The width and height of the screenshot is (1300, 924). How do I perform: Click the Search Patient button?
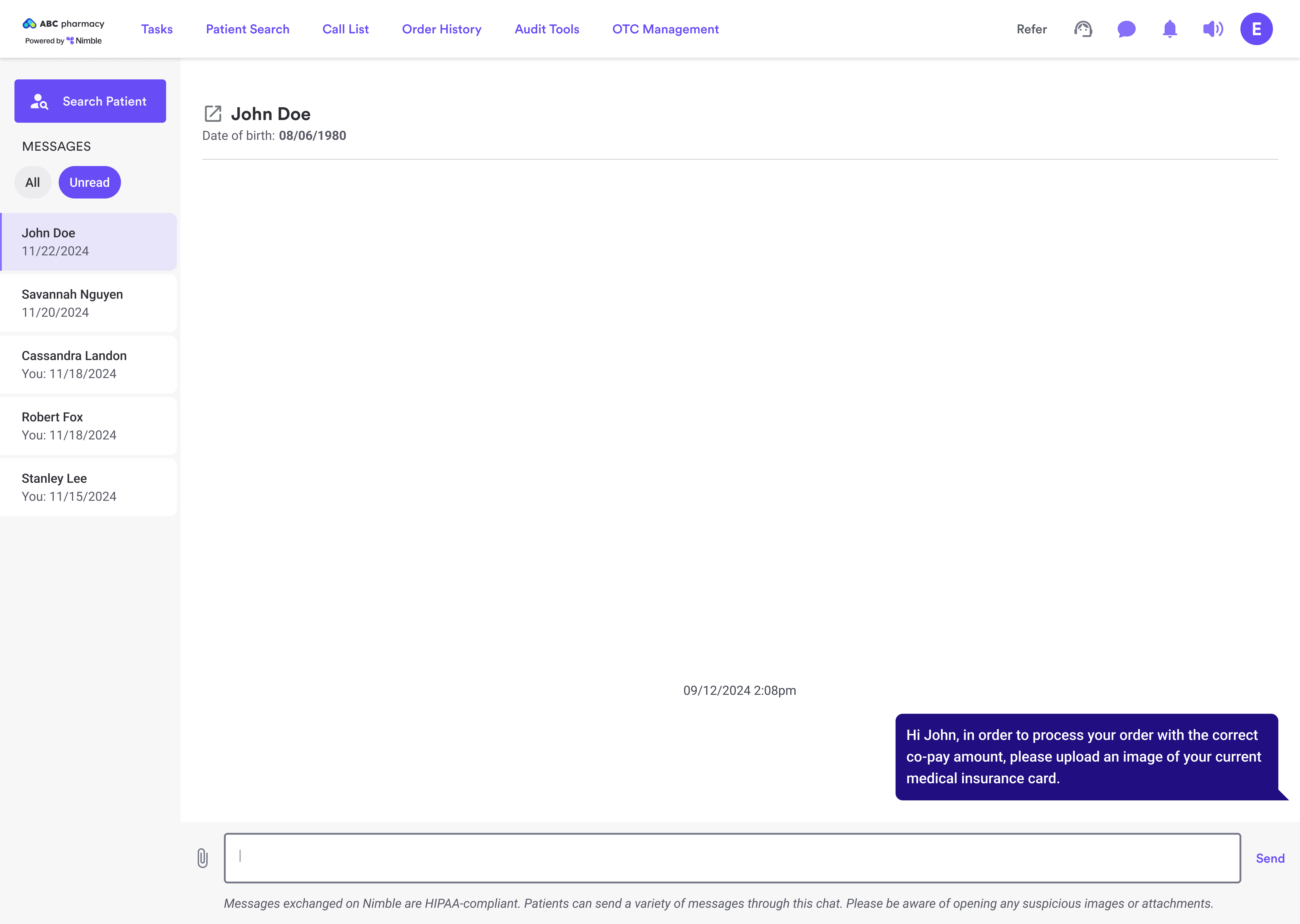click(x=90, y=101)
